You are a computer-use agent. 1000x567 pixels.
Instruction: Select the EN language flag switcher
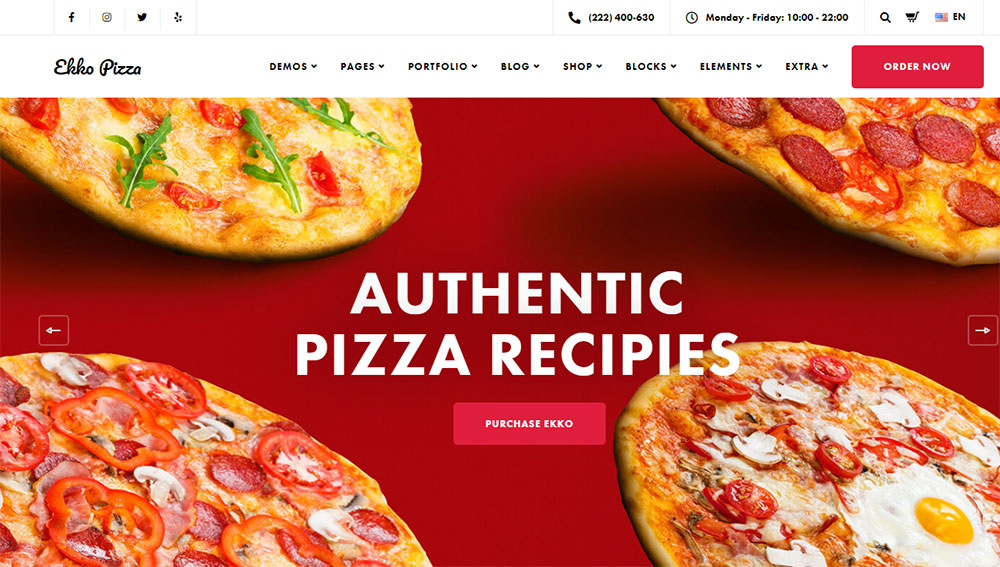(x=950, y=17)
